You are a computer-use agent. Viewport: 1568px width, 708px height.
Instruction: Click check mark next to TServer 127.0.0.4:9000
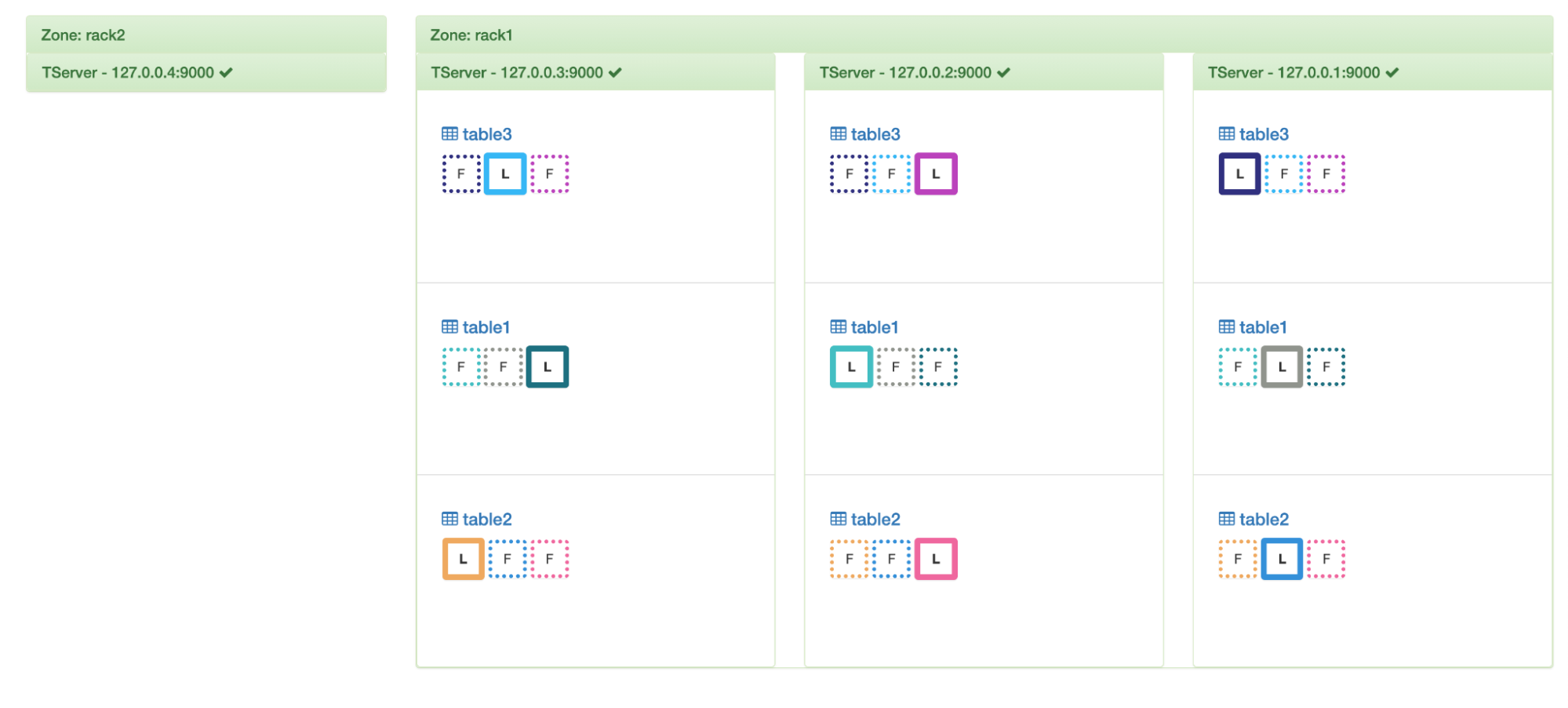coord(226,73)
